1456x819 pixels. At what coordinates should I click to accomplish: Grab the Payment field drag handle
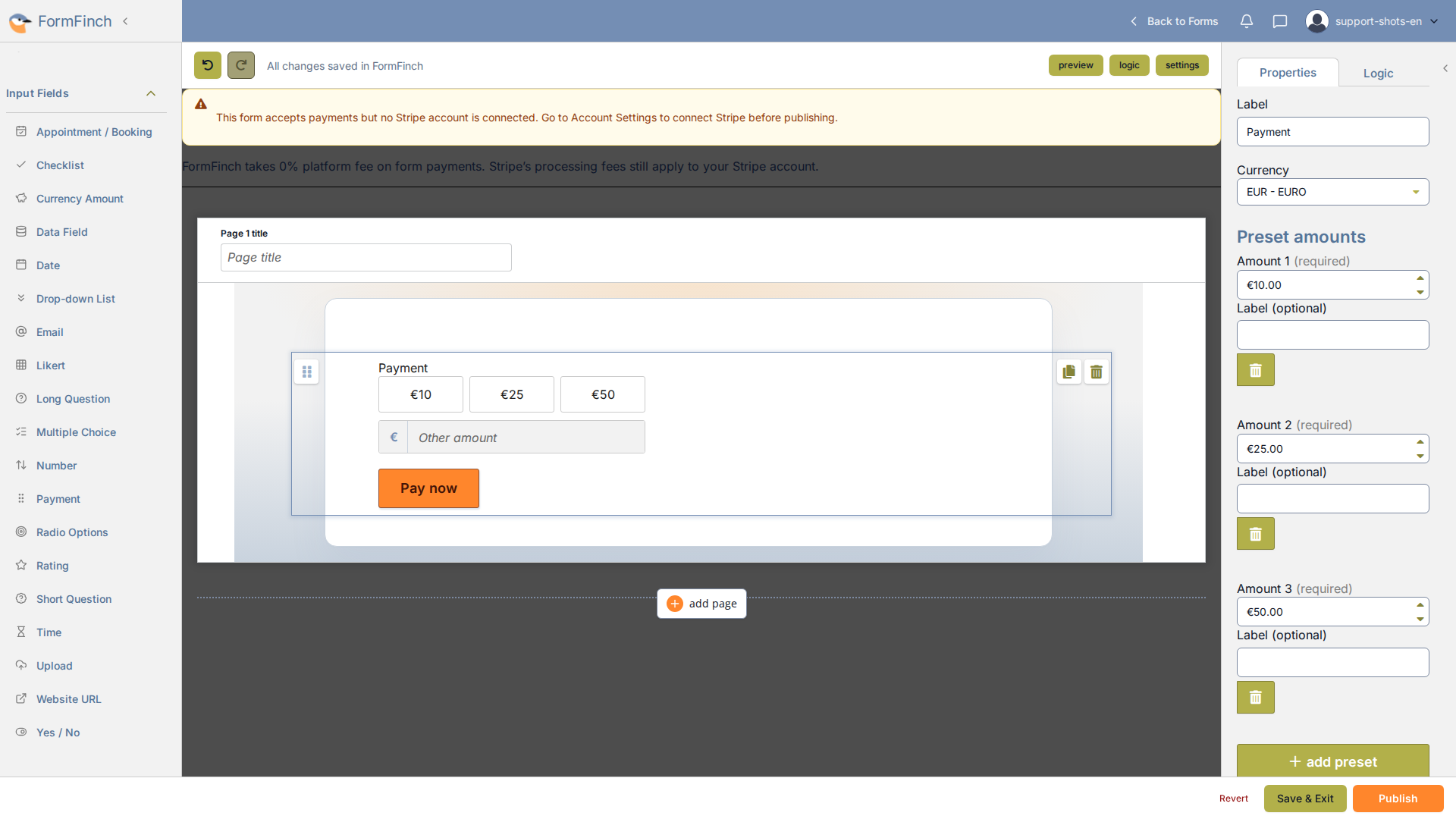coord(306,372)
